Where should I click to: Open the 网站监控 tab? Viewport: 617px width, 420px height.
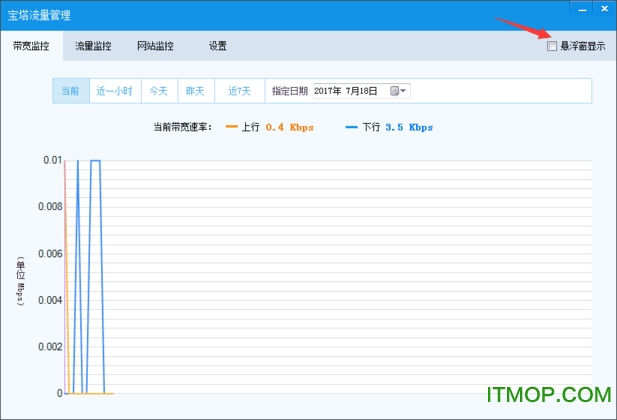click(x=155, y=46)
